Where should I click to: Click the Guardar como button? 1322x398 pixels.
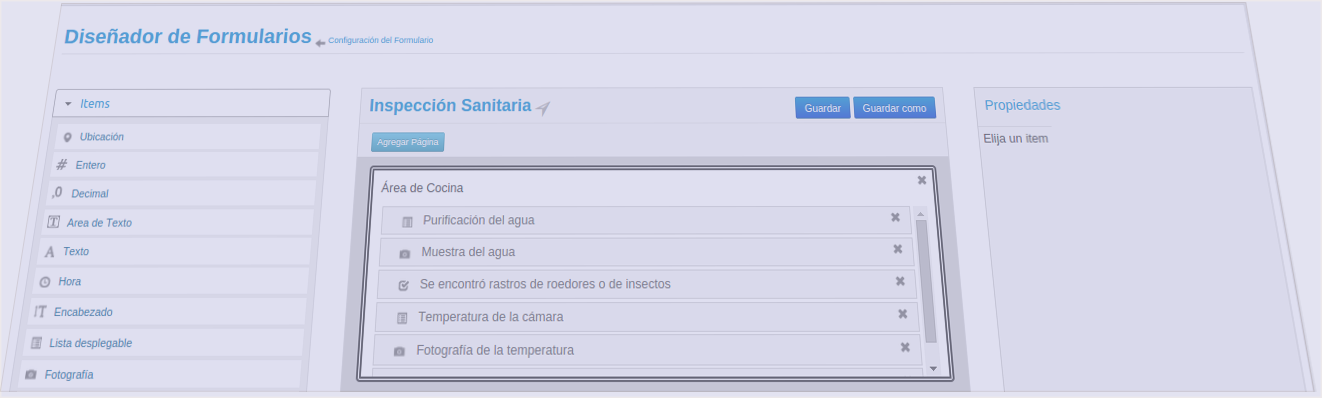(x=894, y=108)
